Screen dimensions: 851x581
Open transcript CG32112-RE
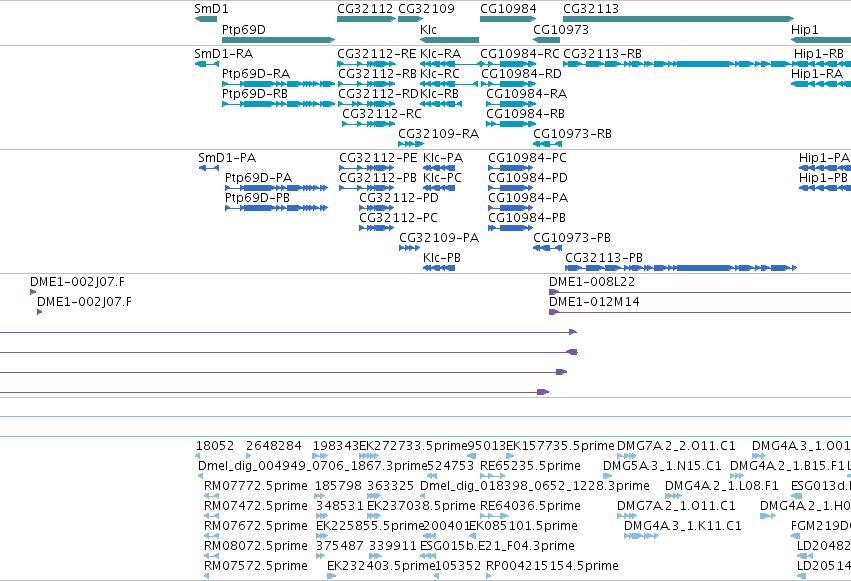tap(377, 54)
